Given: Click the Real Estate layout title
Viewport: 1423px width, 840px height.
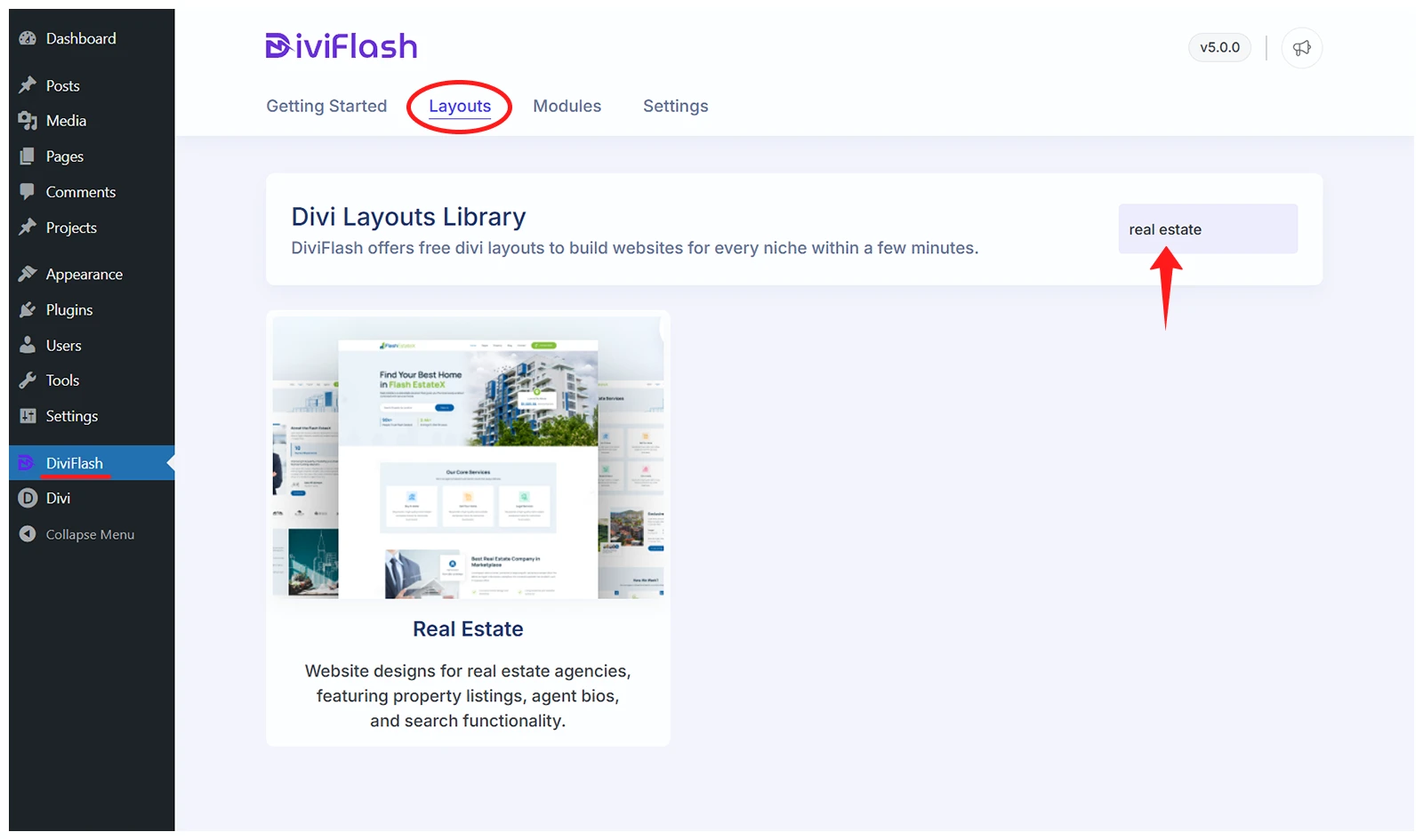Looking at the screenshot, I should [468, 629].
